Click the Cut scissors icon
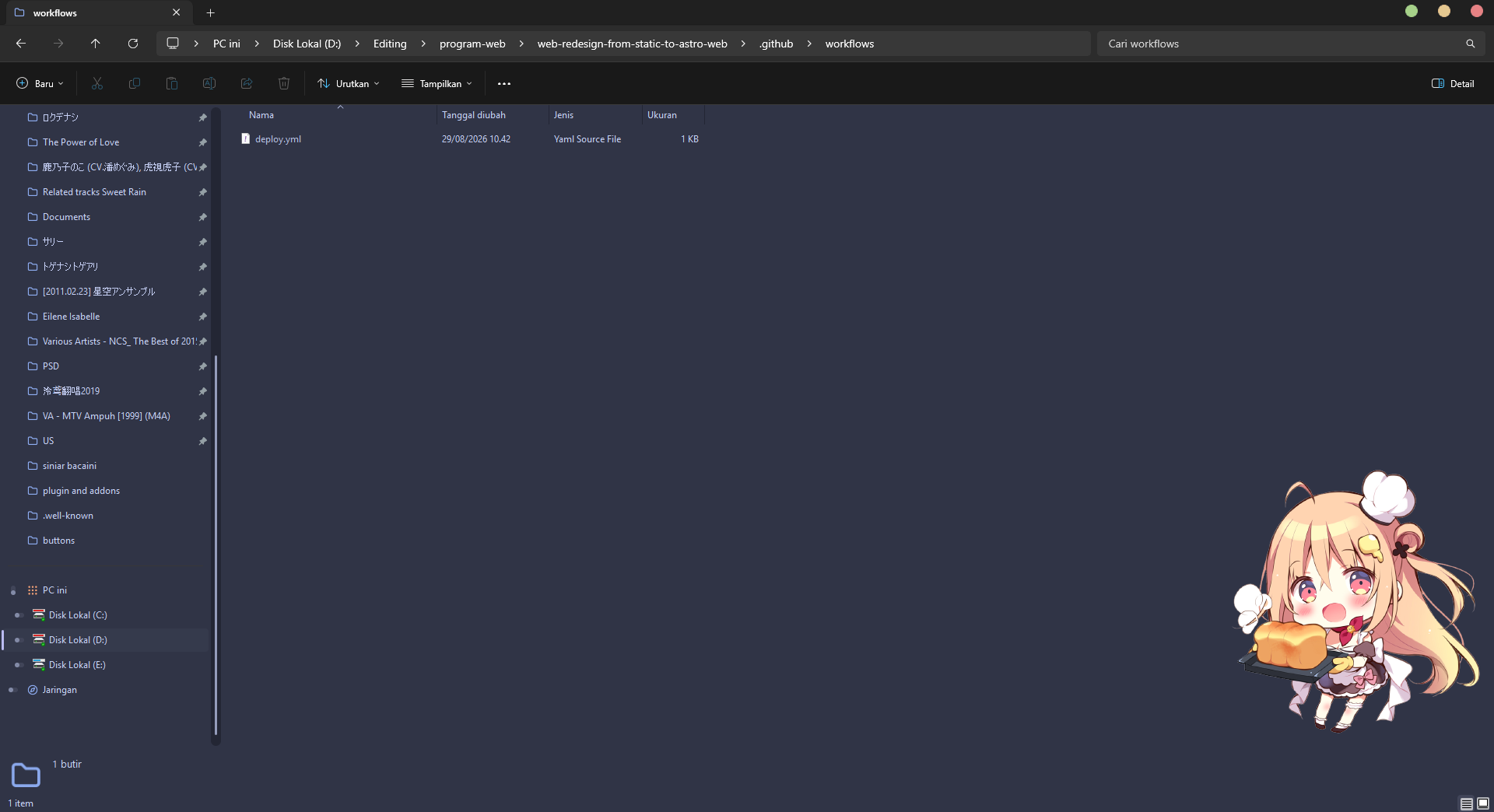 [x=97, y=83]
